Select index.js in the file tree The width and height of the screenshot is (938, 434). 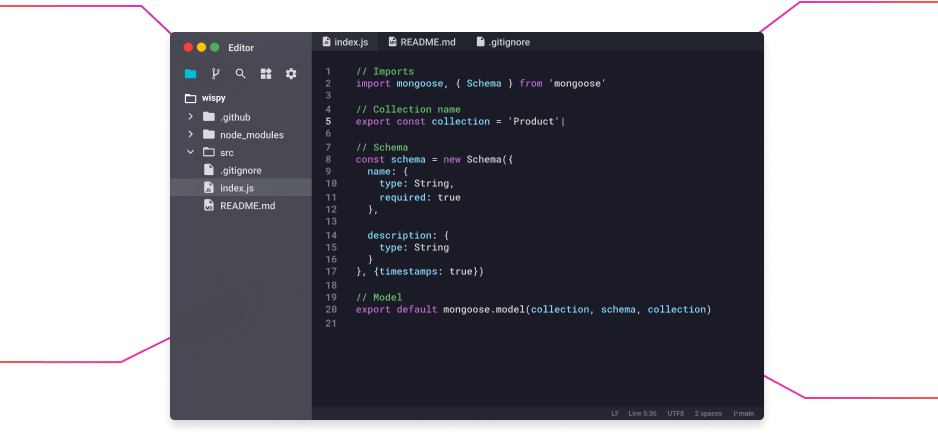(237, 188)
